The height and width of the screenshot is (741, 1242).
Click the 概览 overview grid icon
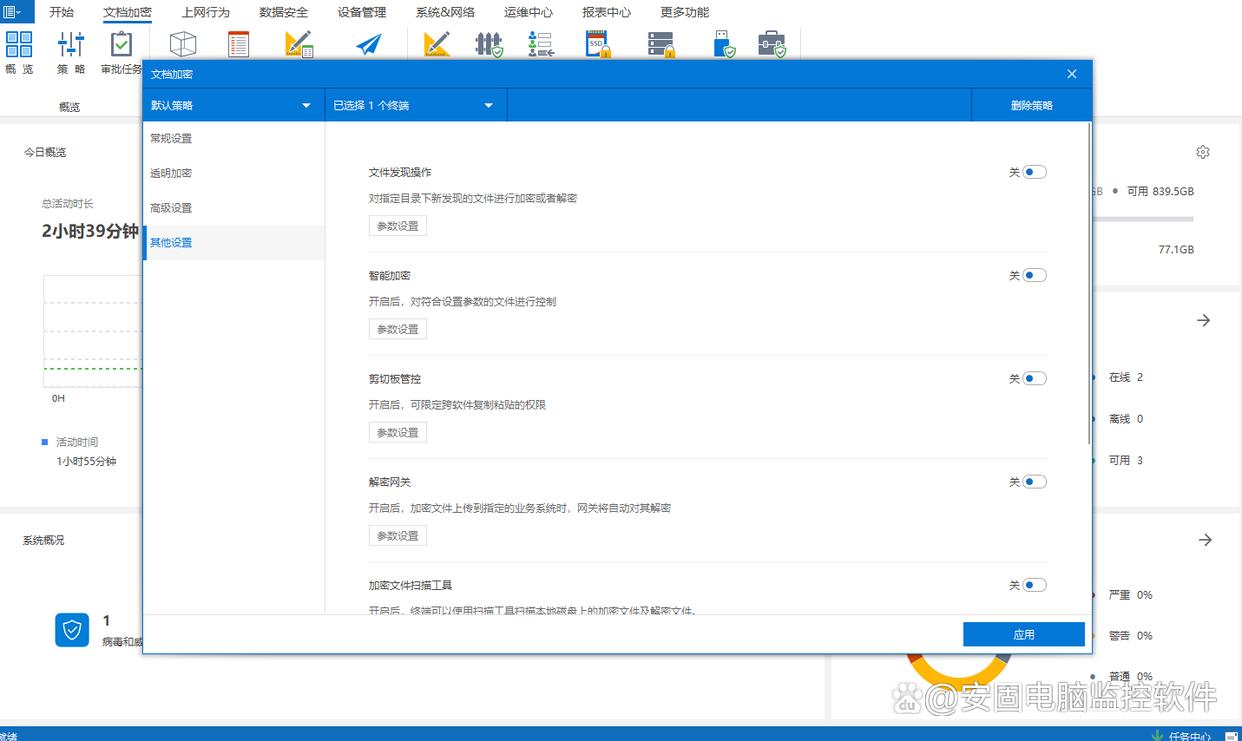point(19,45)
